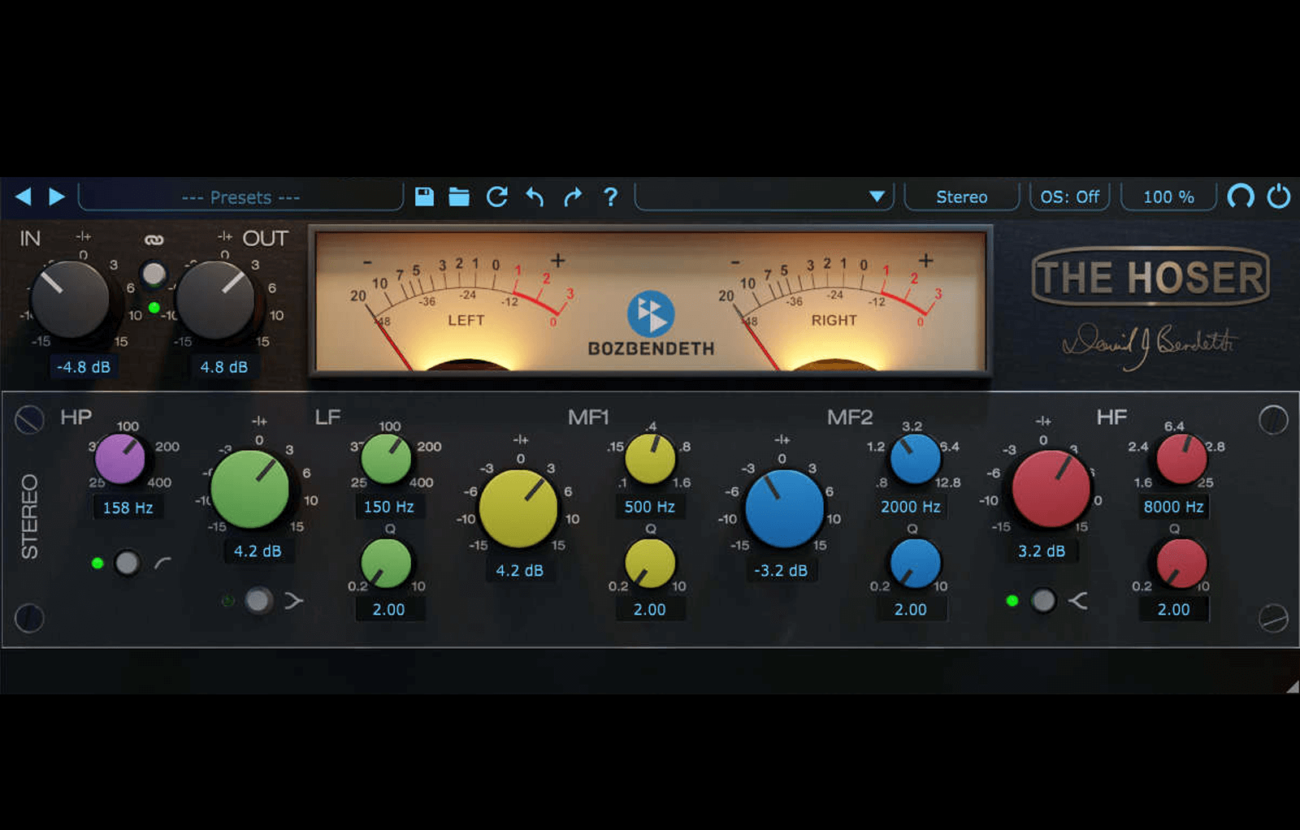This screenshot has height=830, width=1300.
Task: Open the Stereo channel mode selector
Action: point(961,197)
